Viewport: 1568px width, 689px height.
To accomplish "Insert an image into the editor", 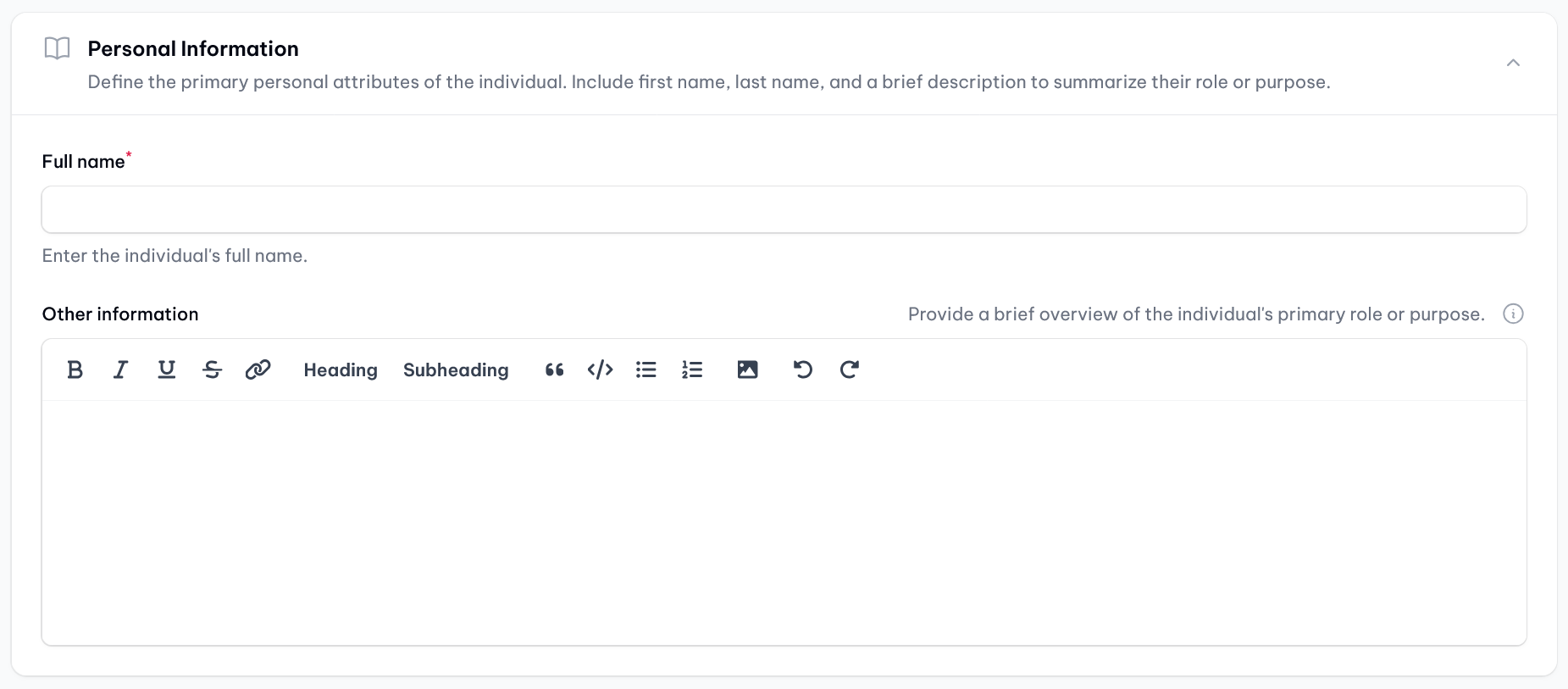I will pos(748,370).
